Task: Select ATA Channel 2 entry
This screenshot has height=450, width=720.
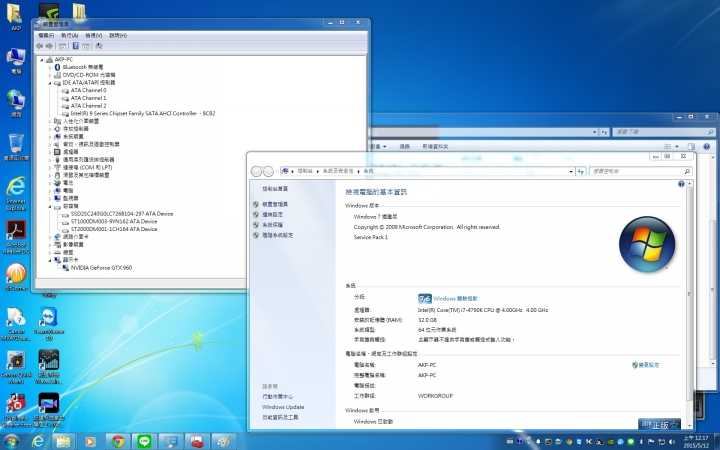Action: pyautogui.click(x=88, y=106)
